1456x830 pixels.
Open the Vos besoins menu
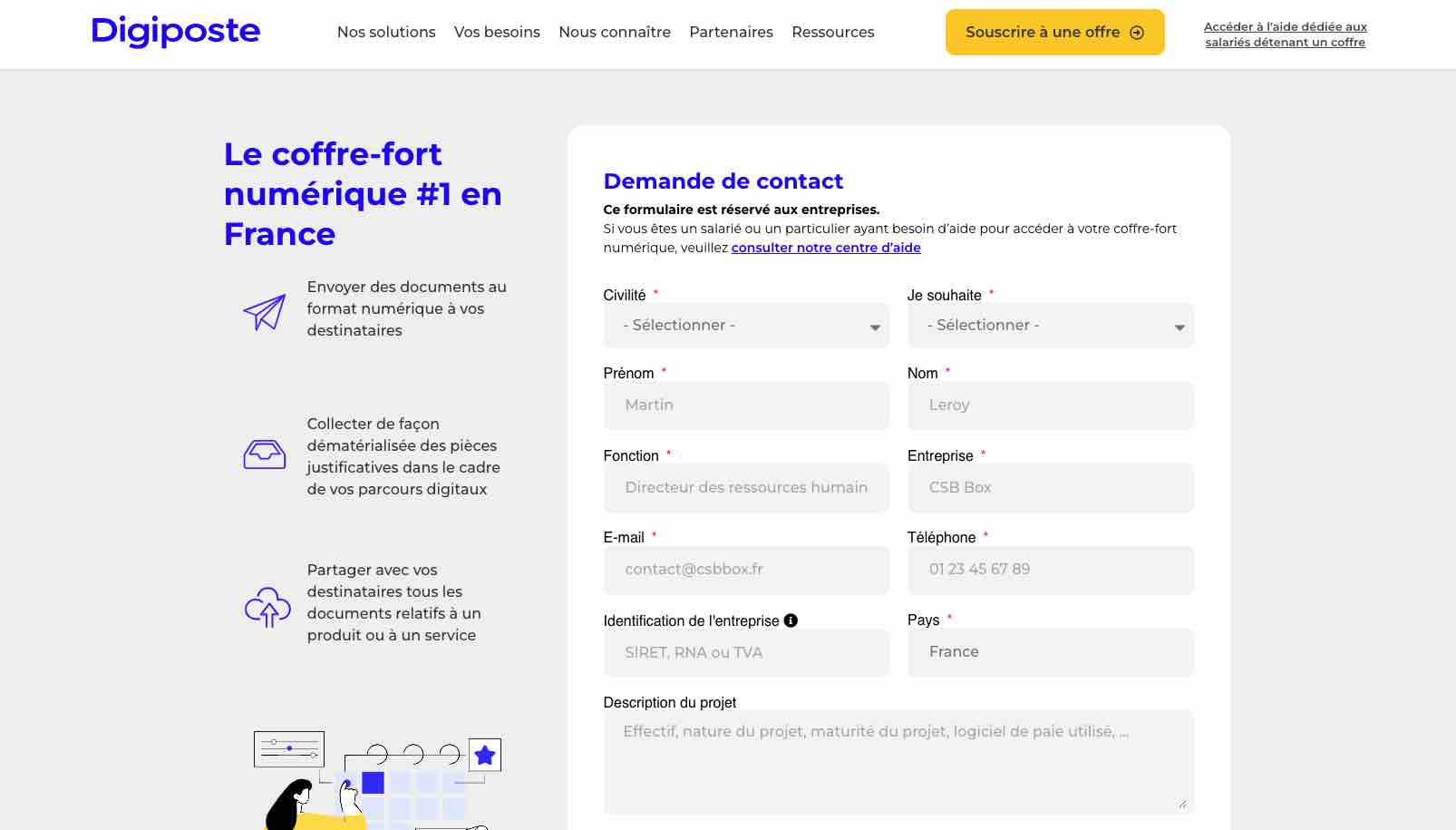coord(497,32)
